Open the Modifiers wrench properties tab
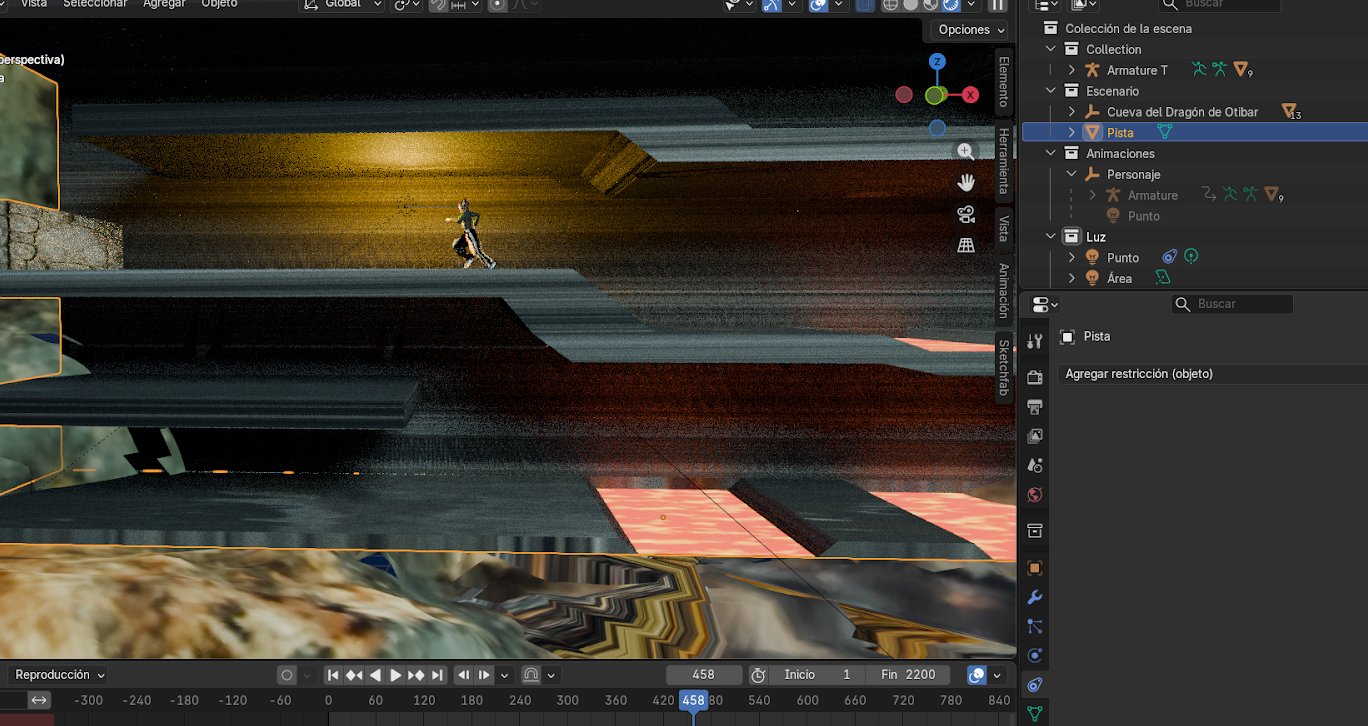This screenshot has width=1368, height=726. coord(1035,597)
